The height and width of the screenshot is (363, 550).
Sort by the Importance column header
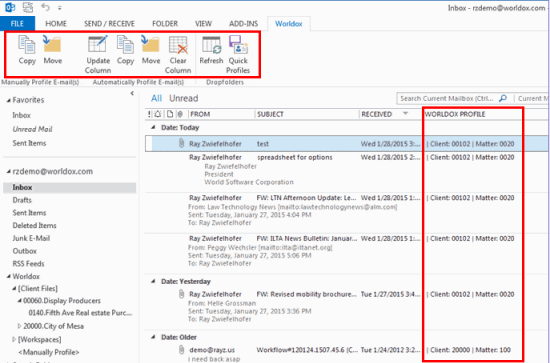click(149, 114)
